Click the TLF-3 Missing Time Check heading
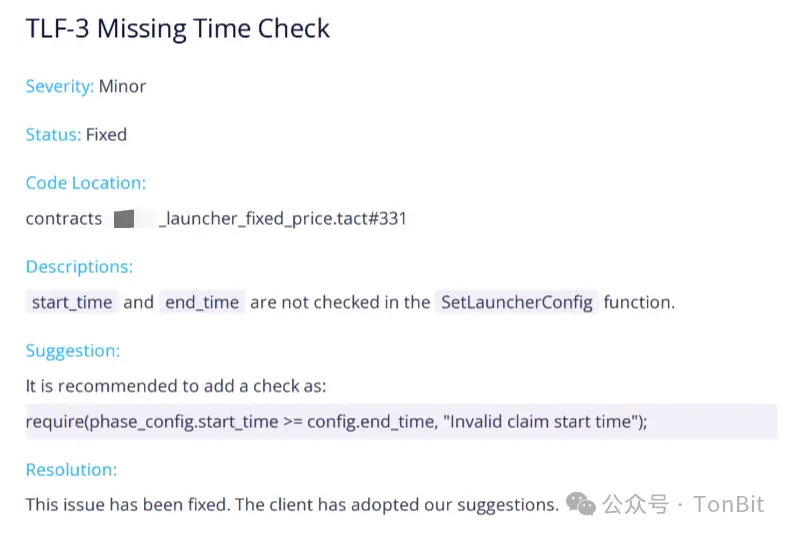Screen dimensions: 788x536 point(178,29)
